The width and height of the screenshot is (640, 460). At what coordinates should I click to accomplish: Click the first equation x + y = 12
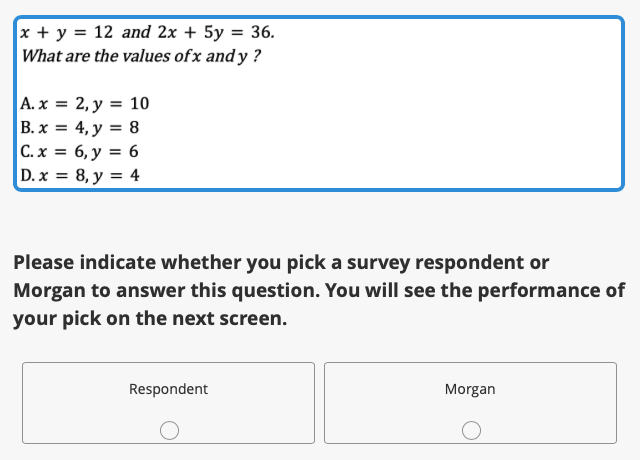[66, 32]
